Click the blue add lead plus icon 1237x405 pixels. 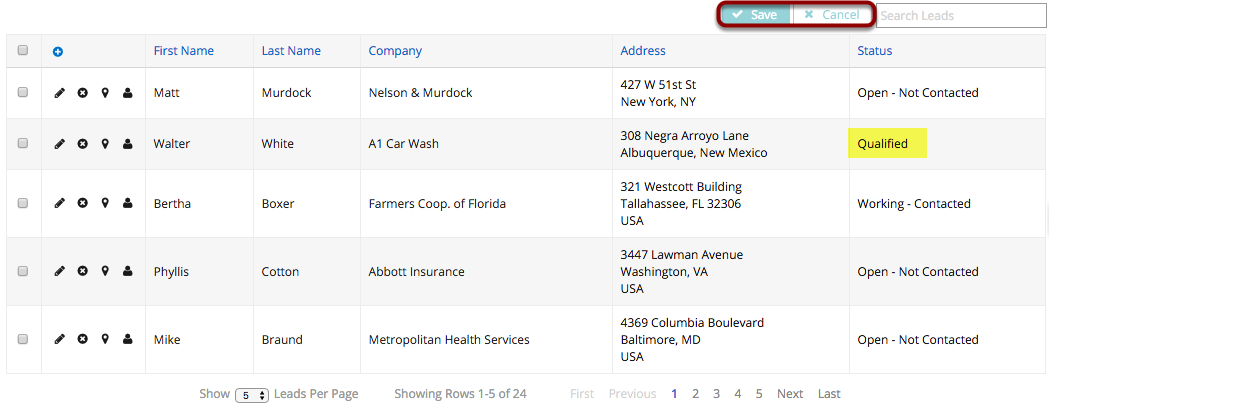coord(58,51)
